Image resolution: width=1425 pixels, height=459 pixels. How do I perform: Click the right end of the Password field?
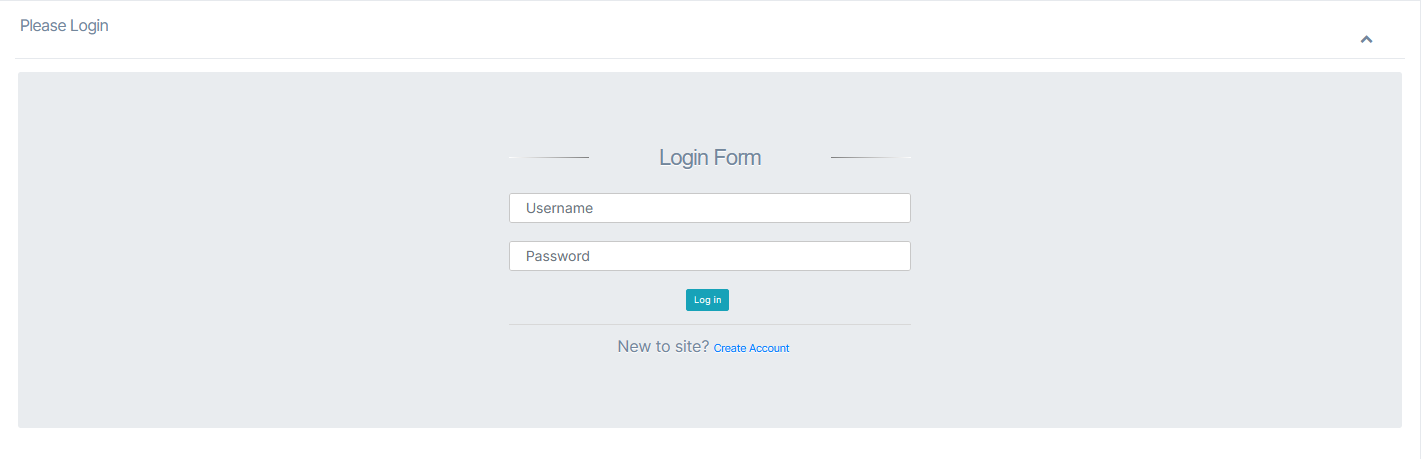895,256
